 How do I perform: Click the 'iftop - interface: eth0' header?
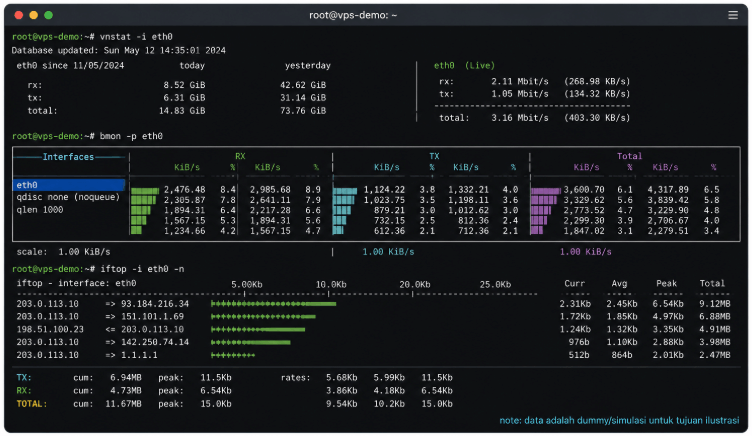(x=76, y=283)
